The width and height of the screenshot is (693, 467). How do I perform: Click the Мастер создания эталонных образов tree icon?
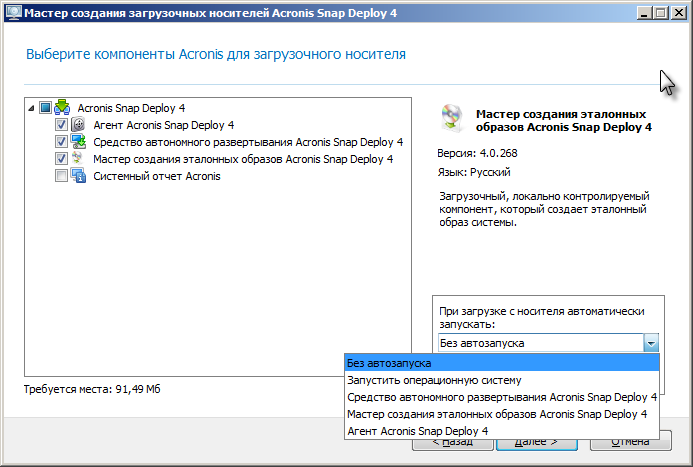[78, 159]
